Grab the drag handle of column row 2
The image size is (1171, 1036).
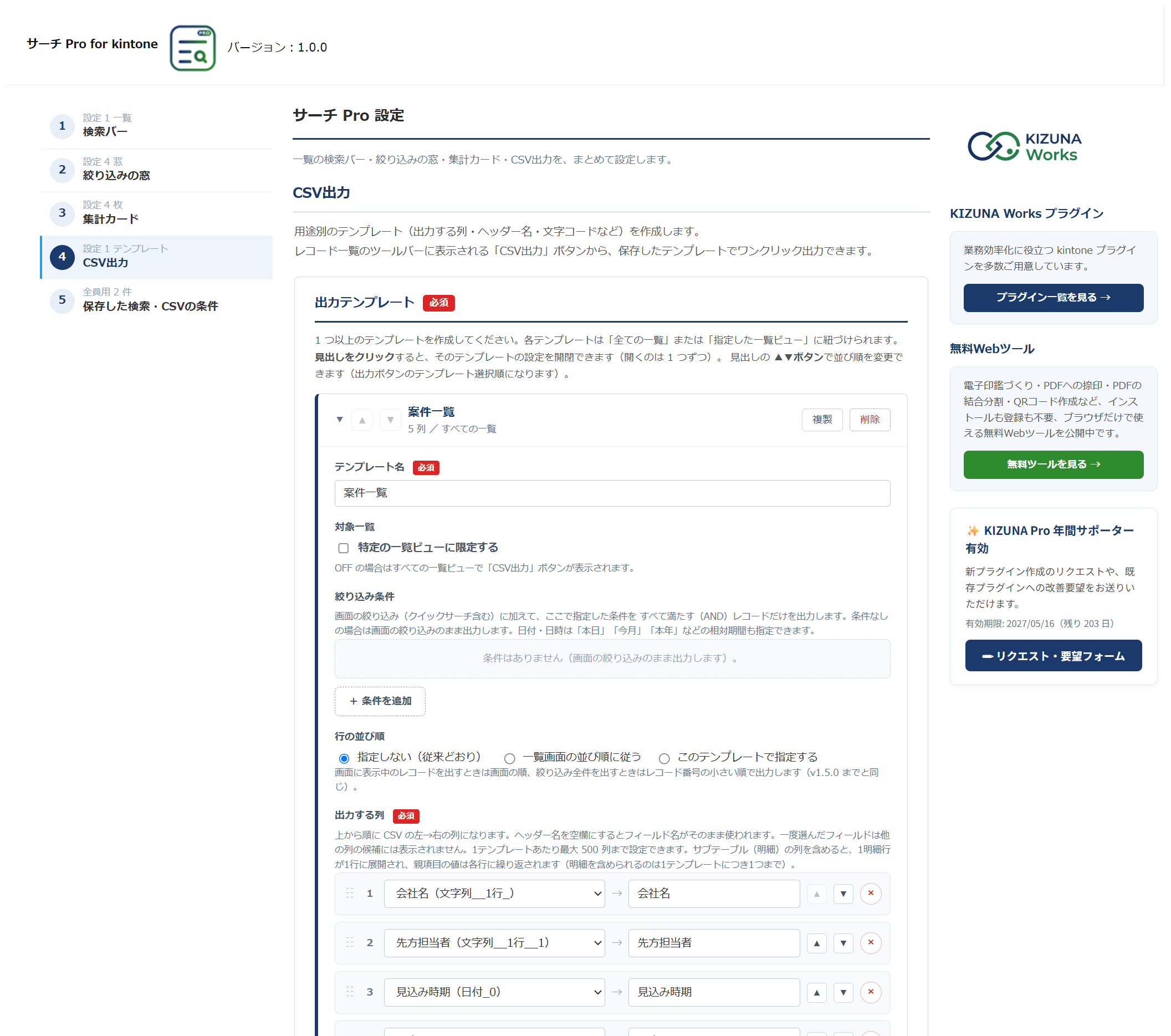click(x=350, y=943)
